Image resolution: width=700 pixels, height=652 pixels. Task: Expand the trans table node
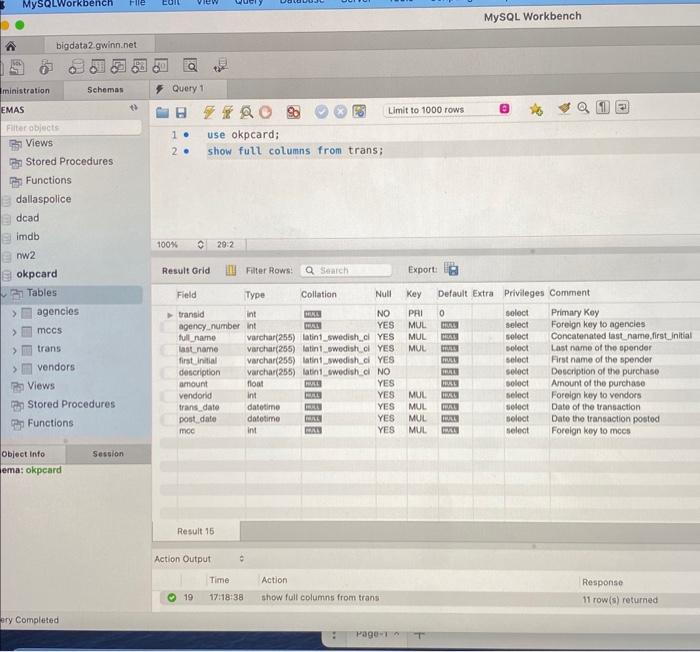click(x=14, y=351)
